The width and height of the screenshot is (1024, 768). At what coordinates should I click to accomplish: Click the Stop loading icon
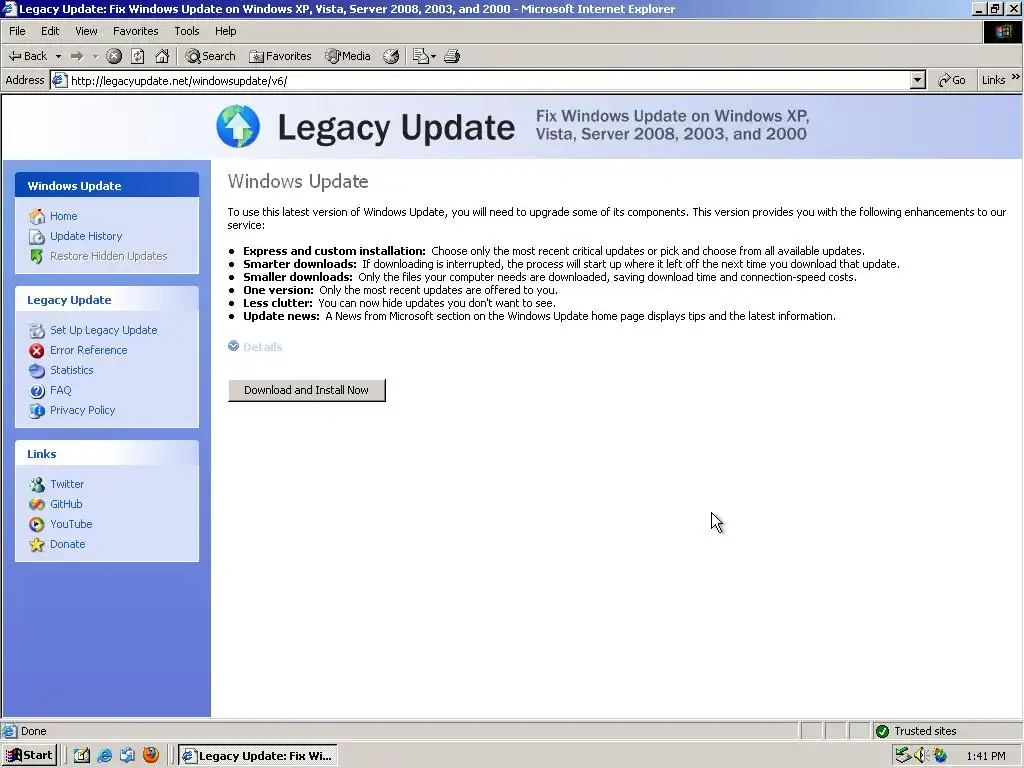114,56
